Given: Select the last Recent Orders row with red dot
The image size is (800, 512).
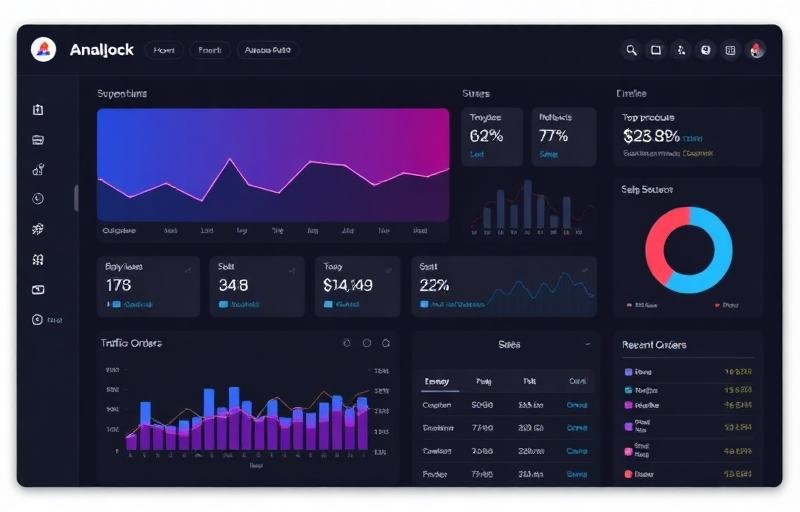Looking at the screenshot, I should [x=688, y=474].
